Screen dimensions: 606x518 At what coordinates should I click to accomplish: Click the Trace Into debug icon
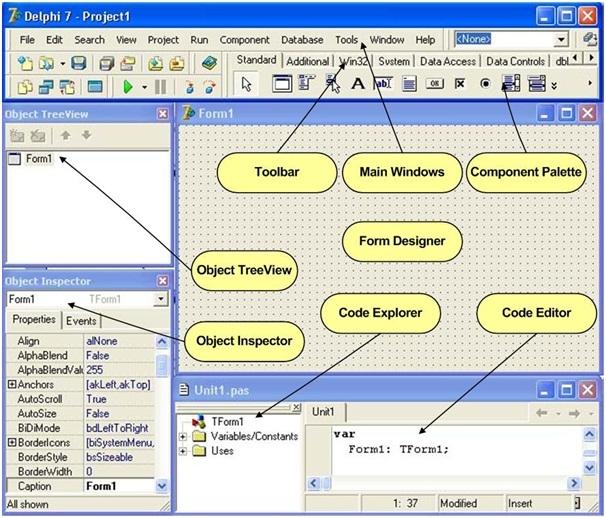tap(189, 87)
